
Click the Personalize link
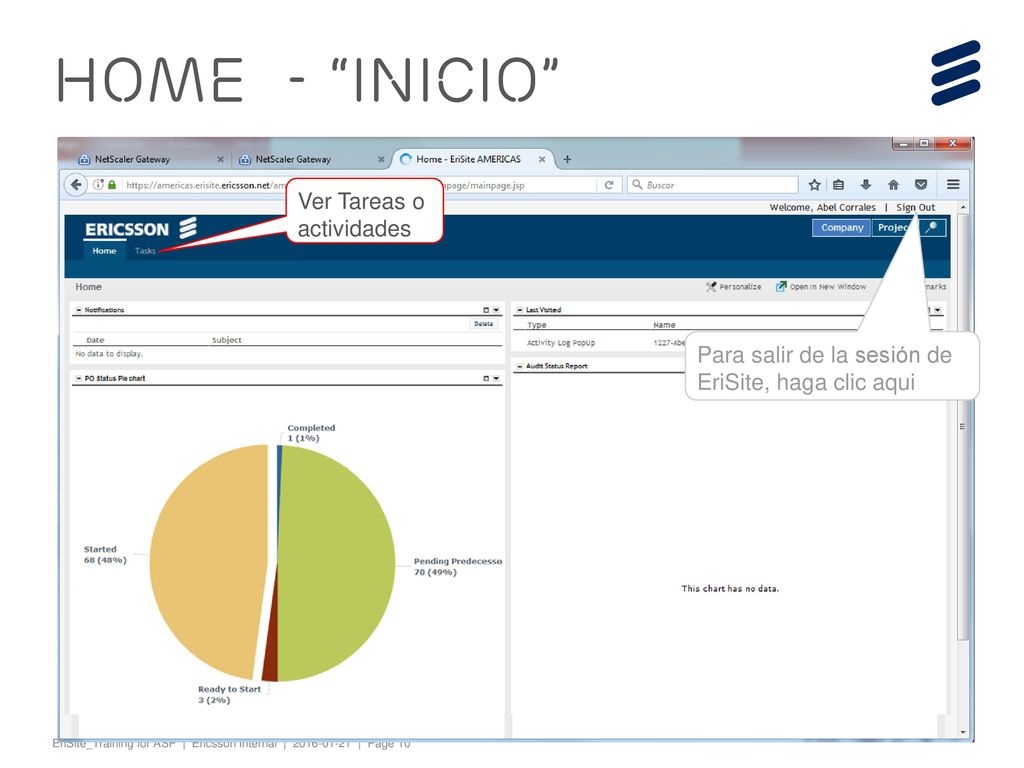click(740, 287)
